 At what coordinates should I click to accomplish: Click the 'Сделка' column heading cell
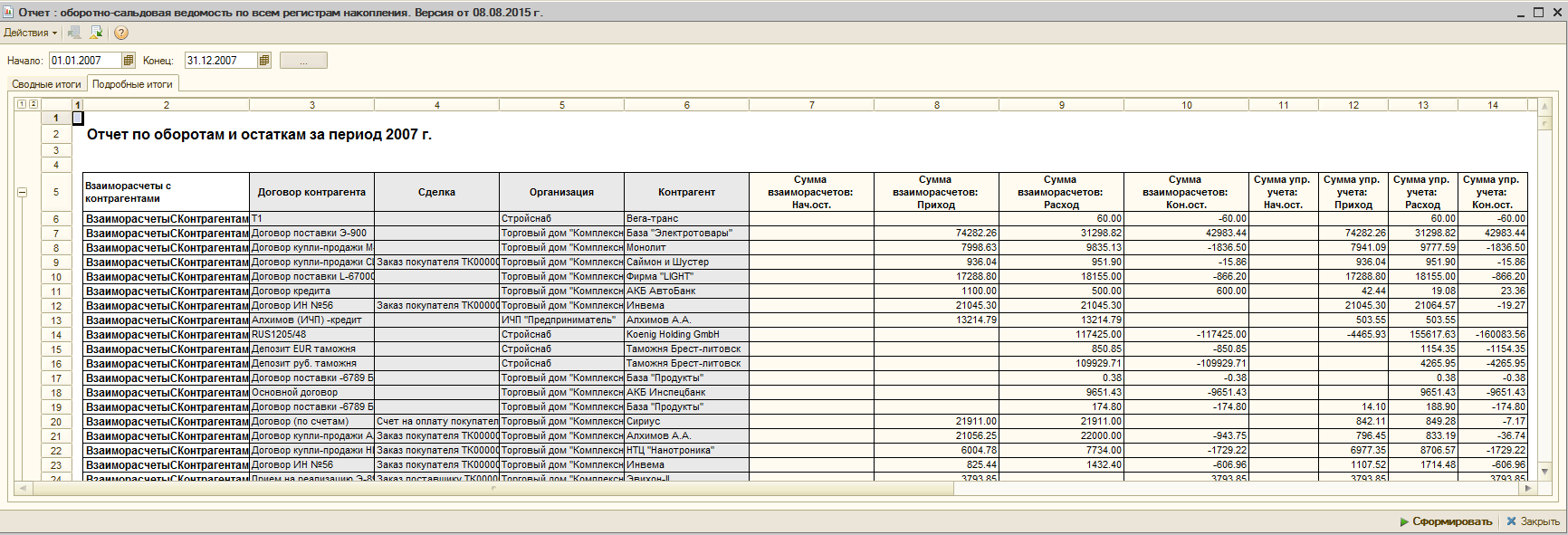[x=436, y=192]
